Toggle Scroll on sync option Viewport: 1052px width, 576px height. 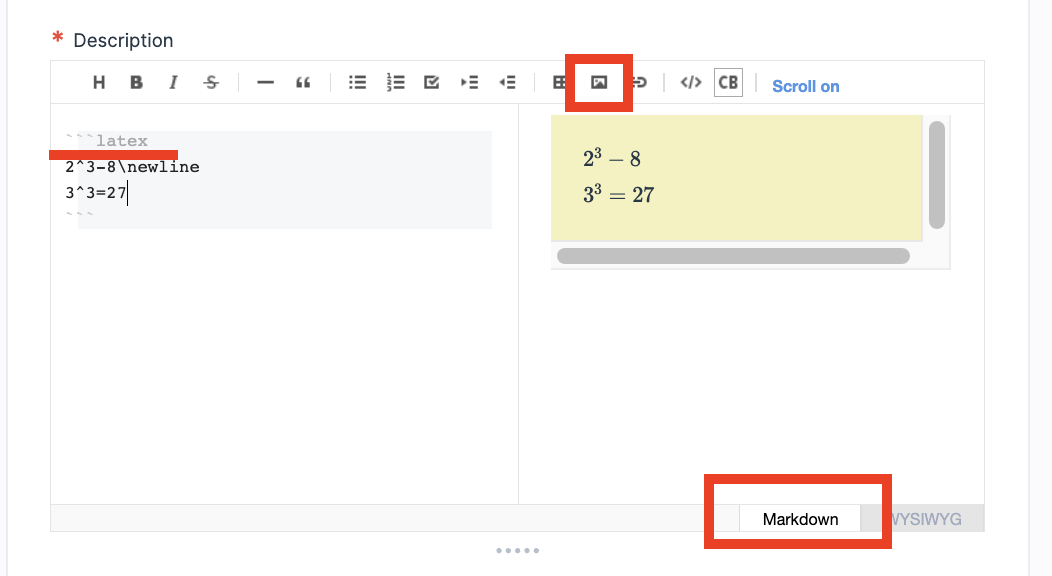coord(806,87)
